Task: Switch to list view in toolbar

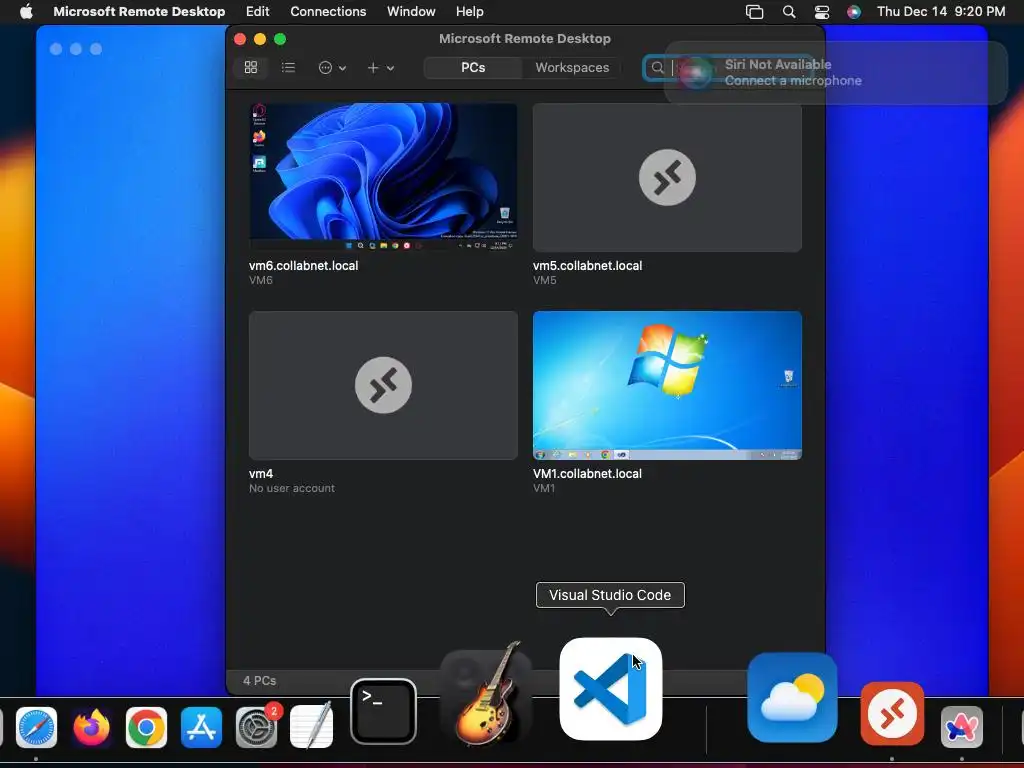Action: [288, 67]
